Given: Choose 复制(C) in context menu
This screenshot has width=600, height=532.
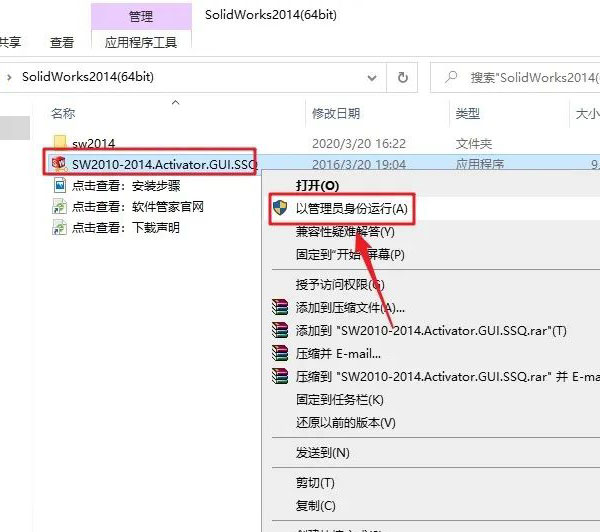Looking at the screenshot, I should click(315, 506).
